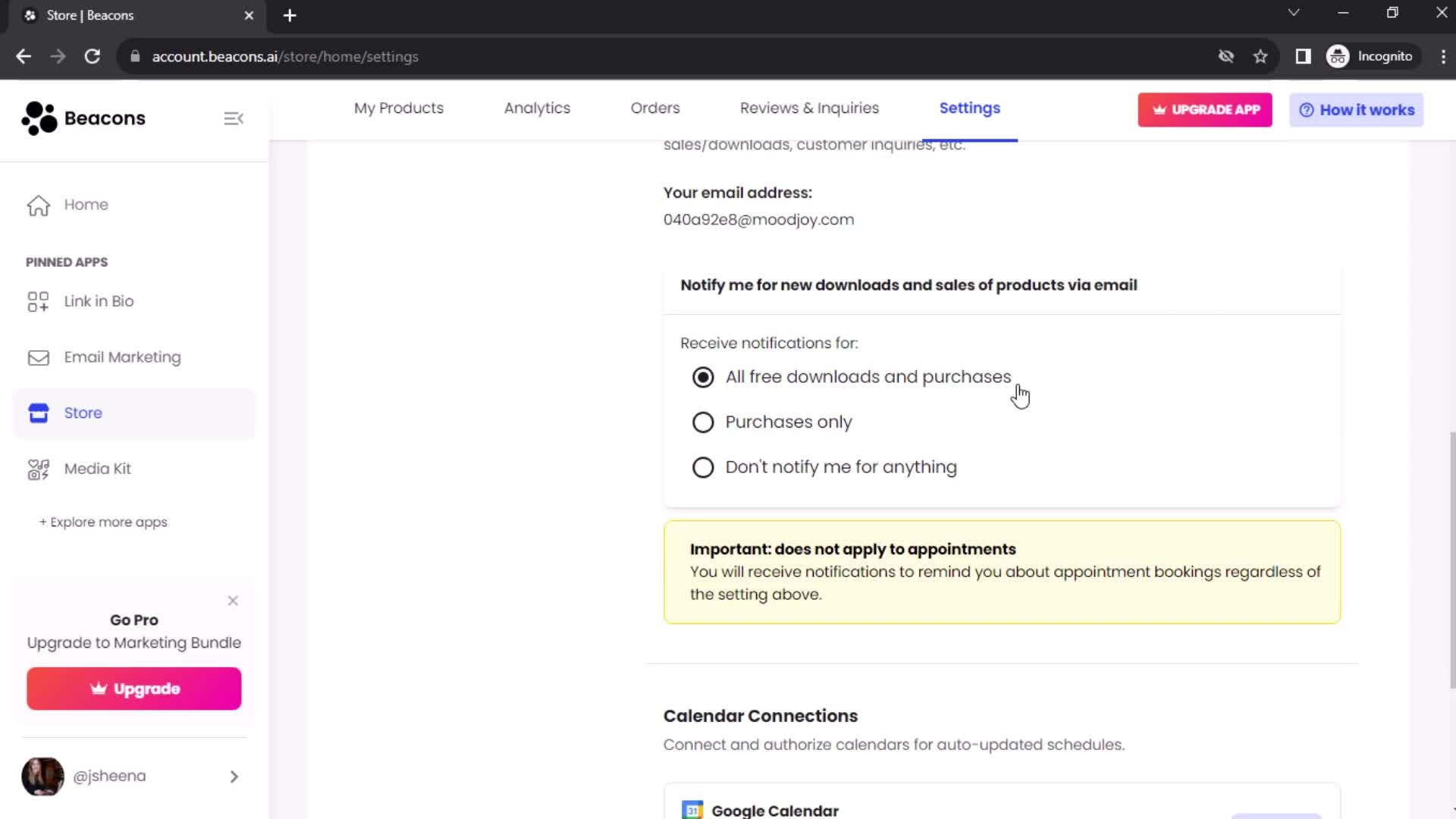Open Home in the sidebar

click(134, 206)
